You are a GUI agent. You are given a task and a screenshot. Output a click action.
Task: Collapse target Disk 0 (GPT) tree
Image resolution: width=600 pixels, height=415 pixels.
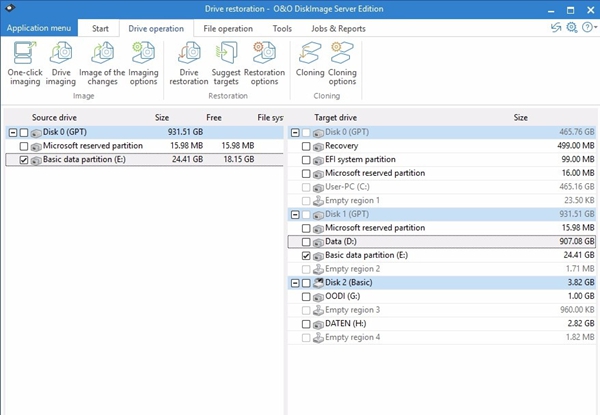click(295, 133)
